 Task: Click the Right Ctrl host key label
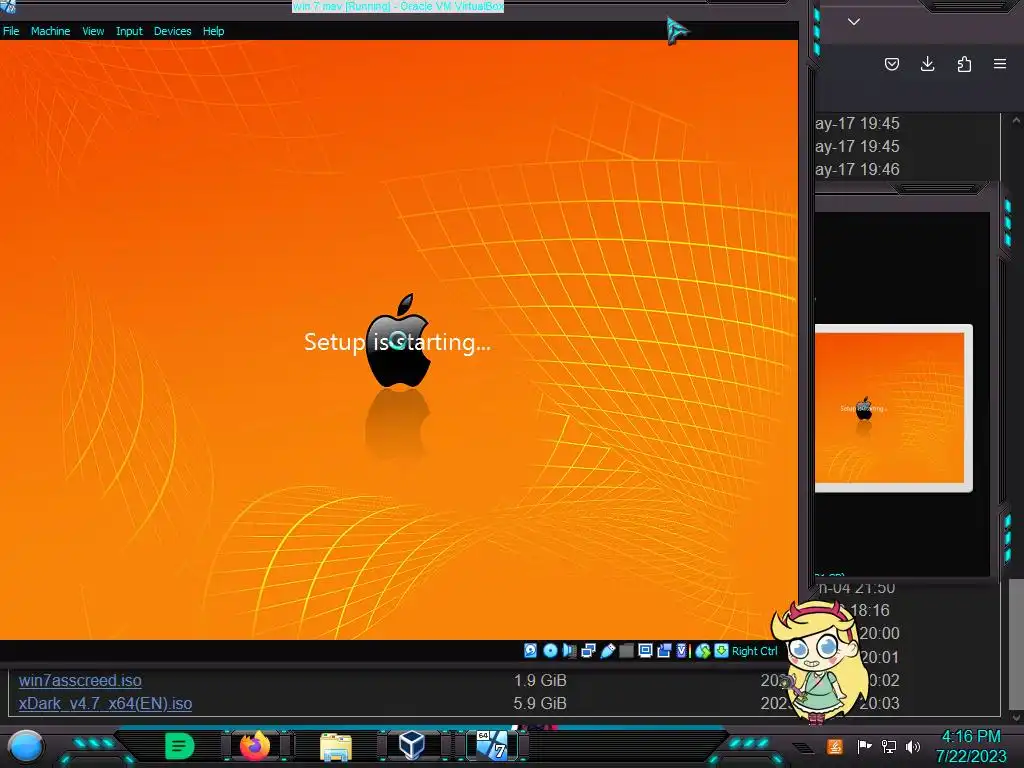tap(755, 651)
